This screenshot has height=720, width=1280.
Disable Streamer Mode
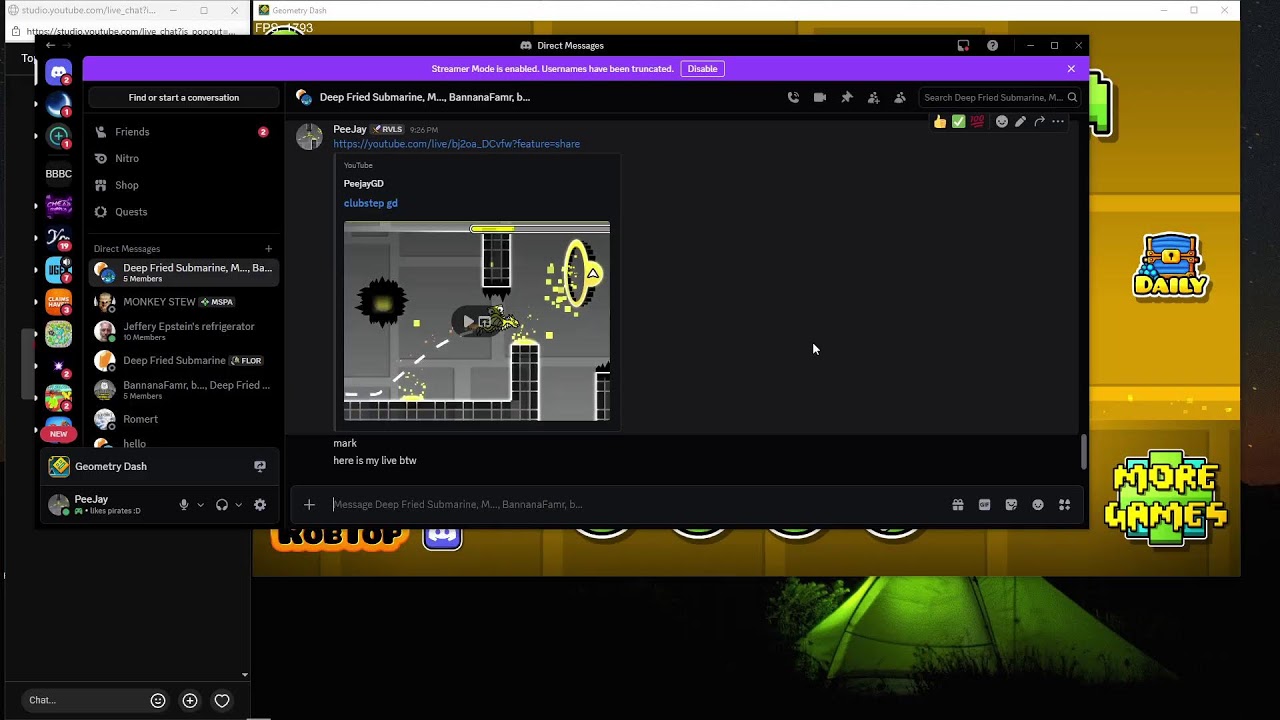point(702,69)
